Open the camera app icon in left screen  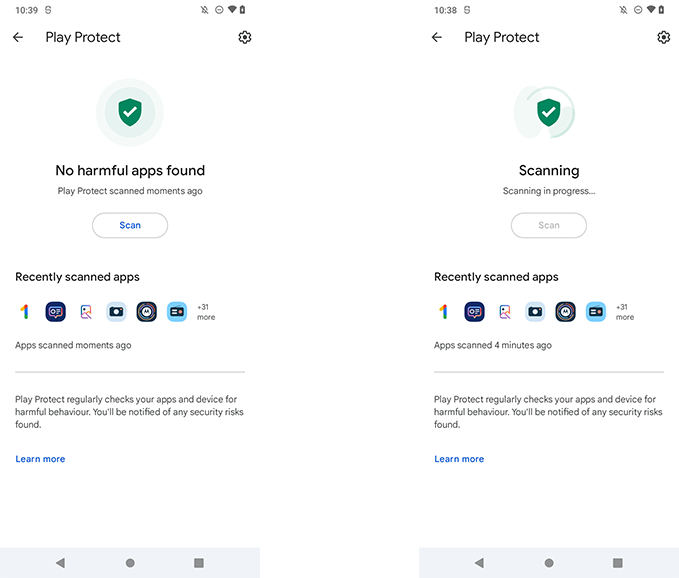coord(116,312)
